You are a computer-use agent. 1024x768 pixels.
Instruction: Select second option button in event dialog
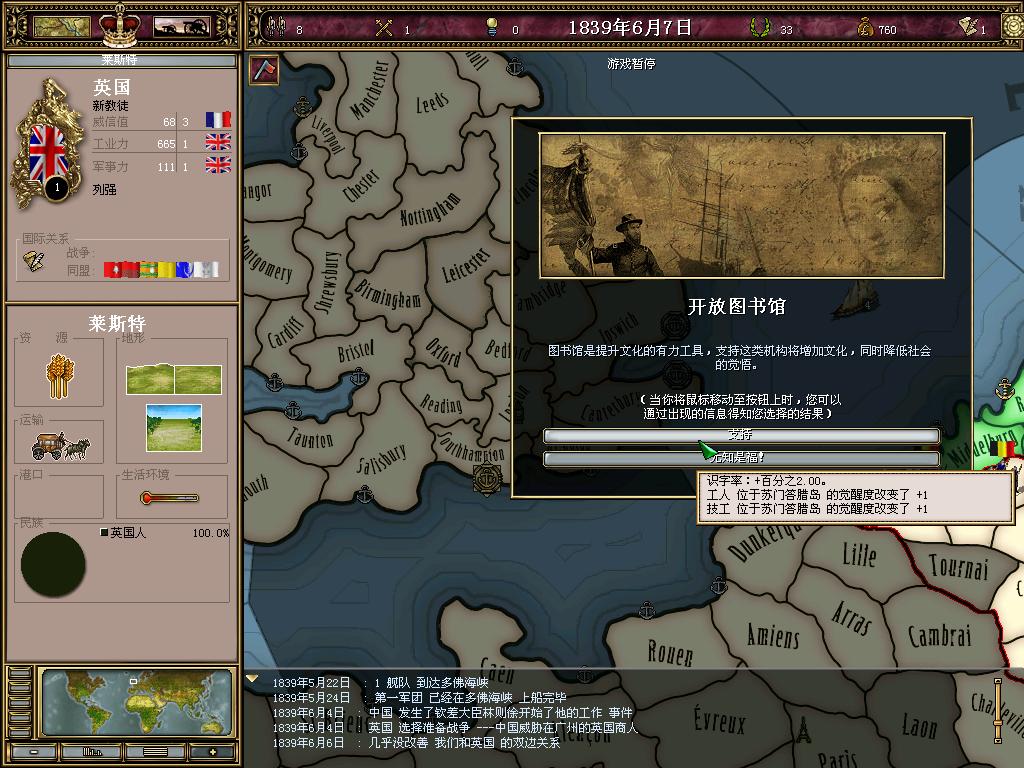[x=741, y=458]
